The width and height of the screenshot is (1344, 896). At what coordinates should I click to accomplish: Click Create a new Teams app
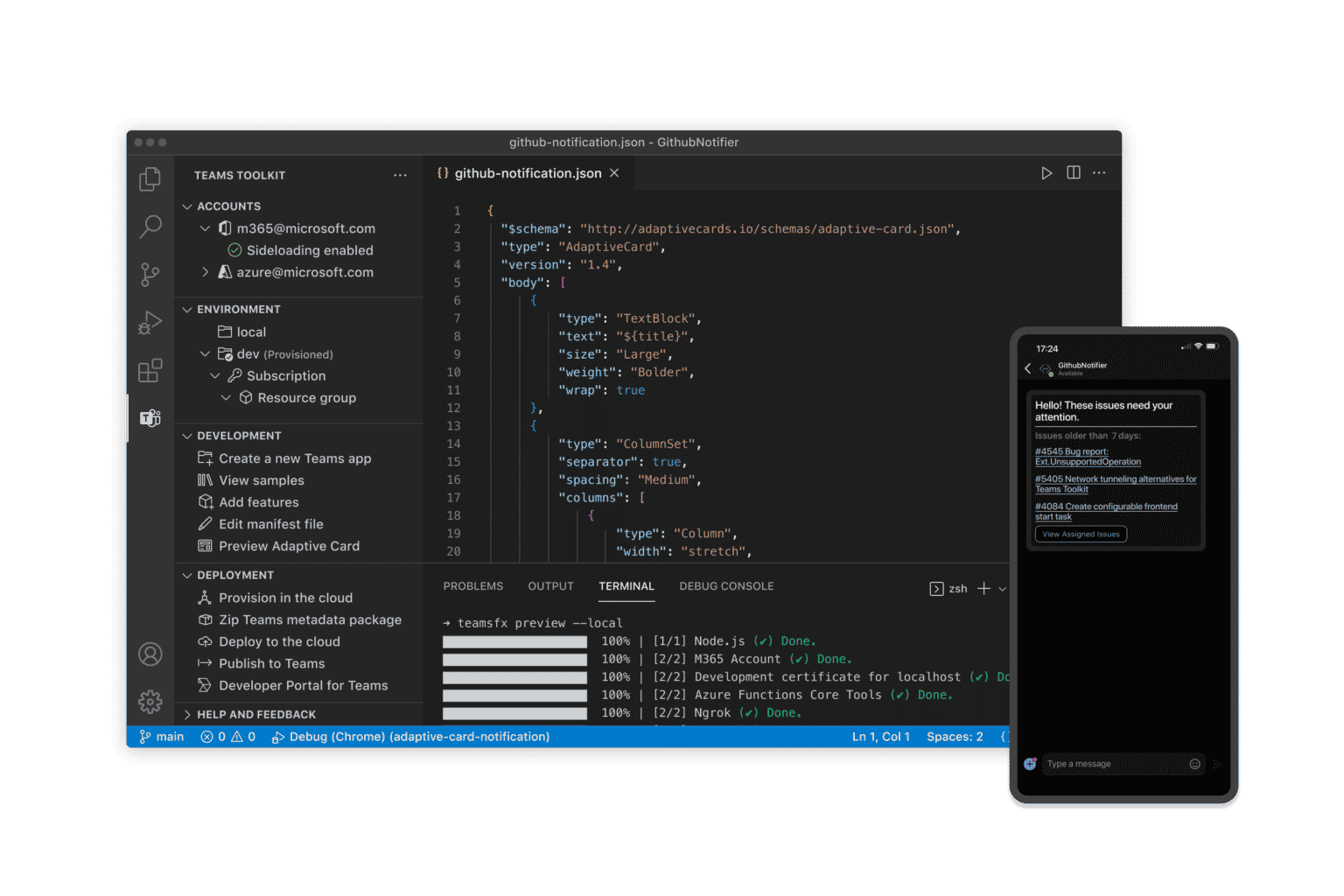point(284,458)
